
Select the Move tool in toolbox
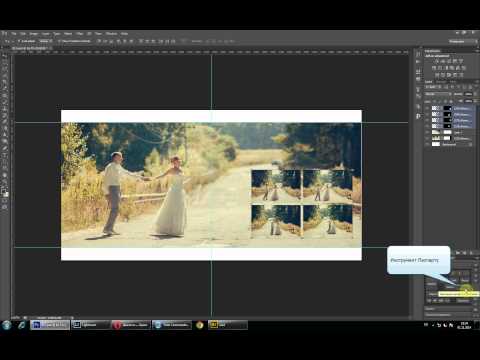(x=5, y=57)
